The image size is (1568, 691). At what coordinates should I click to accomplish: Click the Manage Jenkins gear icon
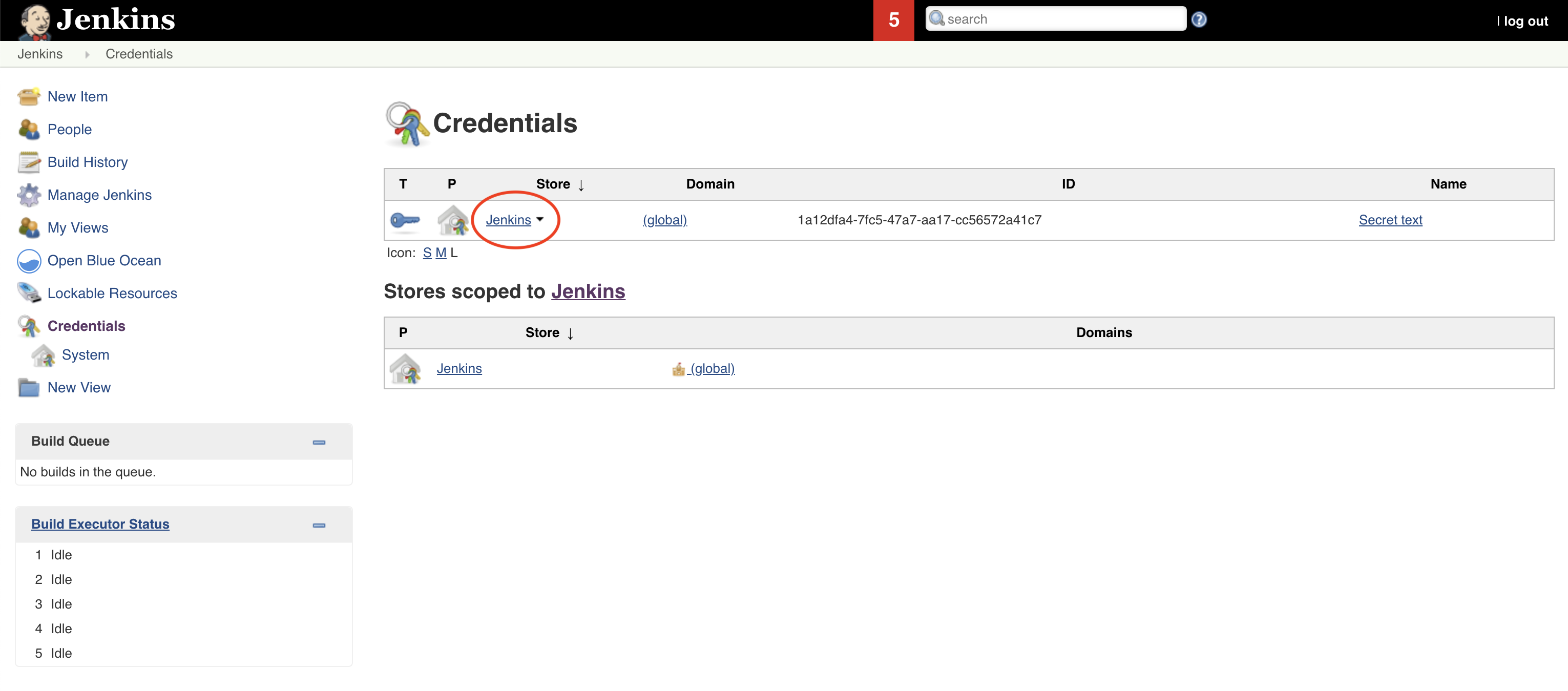(x=29, y=195)
